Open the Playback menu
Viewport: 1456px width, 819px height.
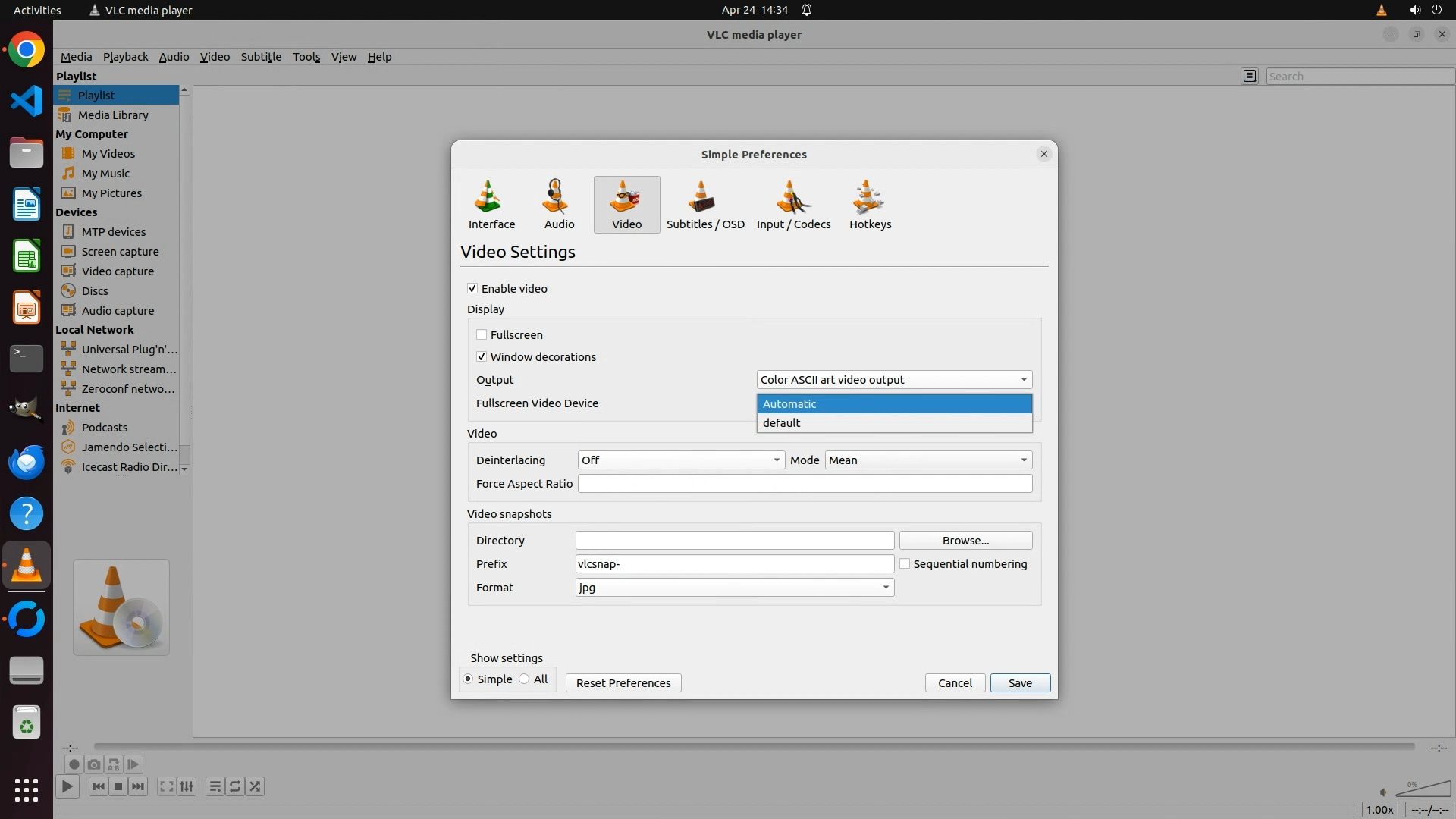click(x=125, y=57)
